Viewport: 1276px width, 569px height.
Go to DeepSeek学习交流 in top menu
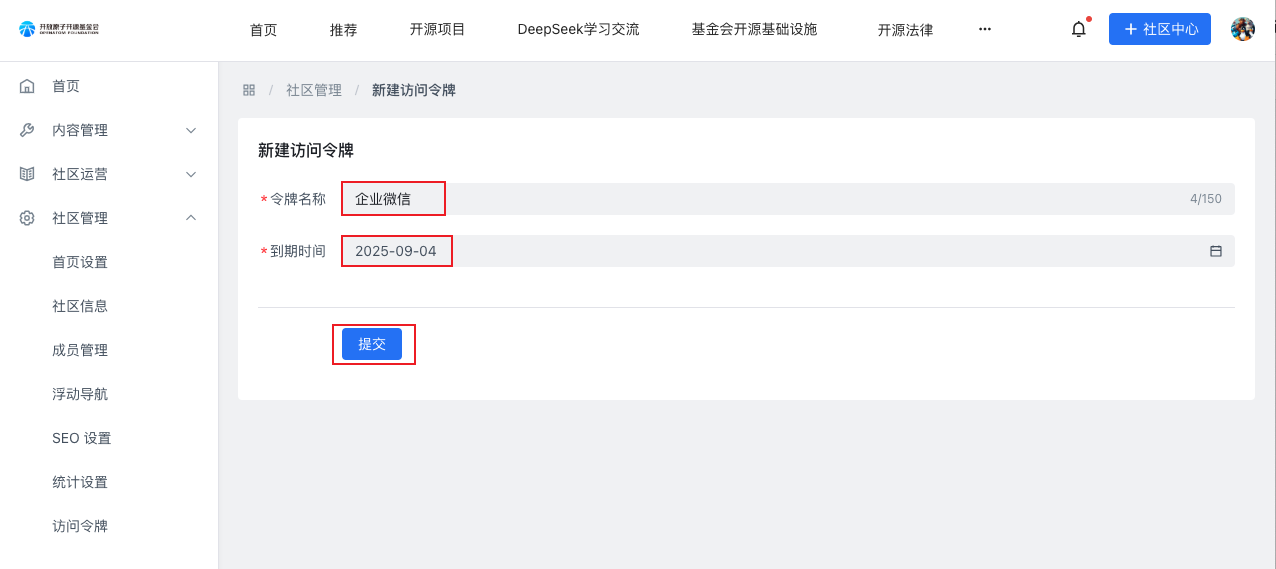tap(578, 30)
